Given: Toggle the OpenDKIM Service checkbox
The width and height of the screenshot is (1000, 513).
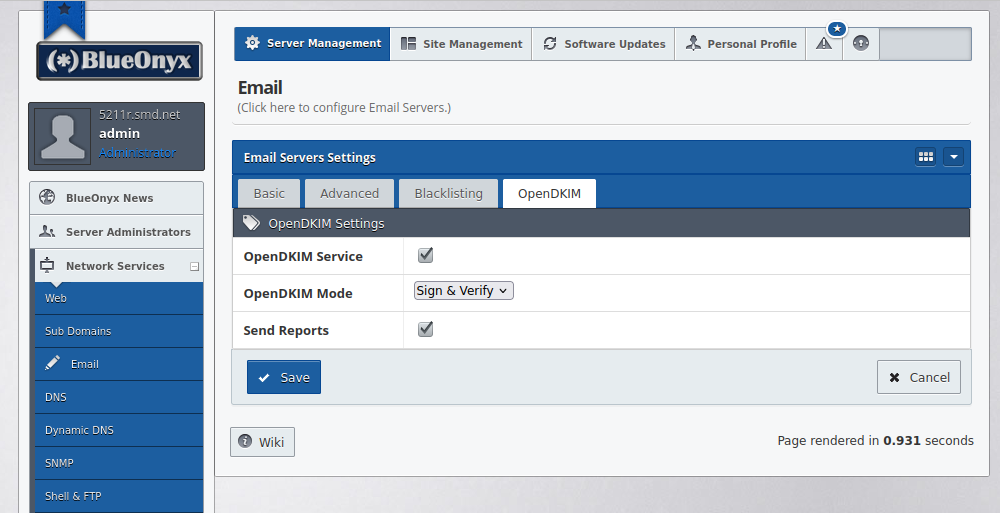Looking at the screenshot, I should [425, 255].
